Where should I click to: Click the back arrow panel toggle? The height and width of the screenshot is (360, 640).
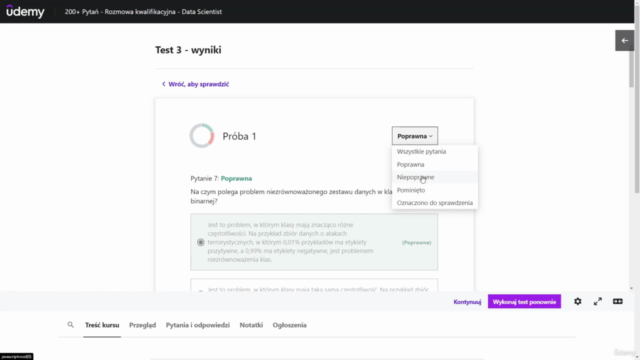pyautogui.click(x=624, y=40)
